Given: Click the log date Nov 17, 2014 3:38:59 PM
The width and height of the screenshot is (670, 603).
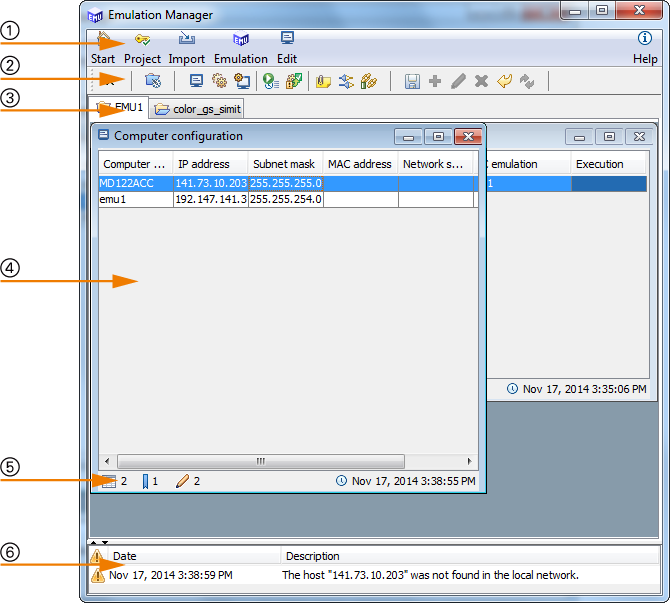Looking at the screenshot, I should 170,575.
